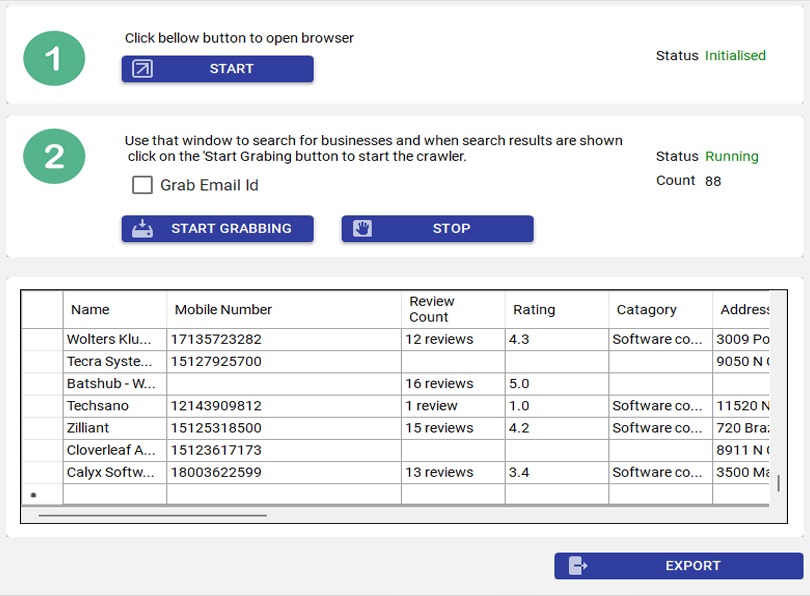
Task: Click the address cell starting 3500 Ma
Action: tap(741, 473)
